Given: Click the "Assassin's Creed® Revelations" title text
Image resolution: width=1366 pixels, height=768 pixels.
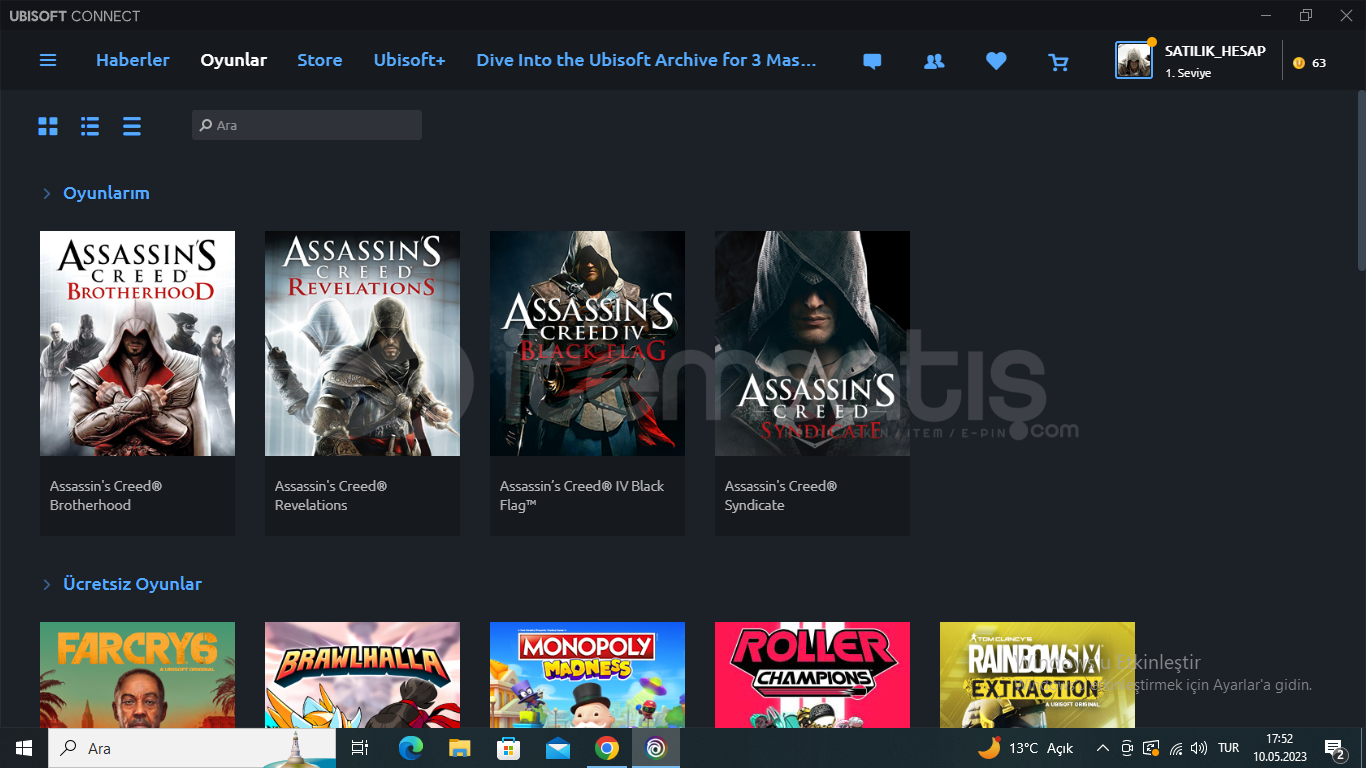Looking at the screenshot, I should click(331, 496).
